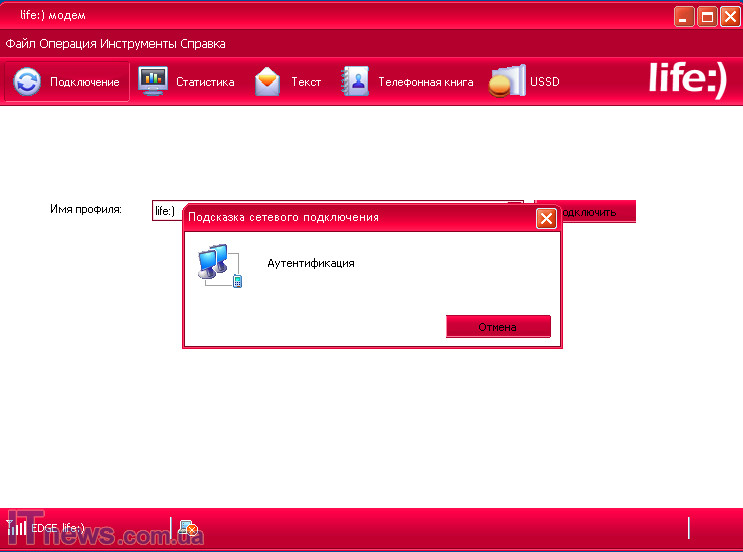
Task: Click the signal strength bars in status bar
Action: (16, 527)
